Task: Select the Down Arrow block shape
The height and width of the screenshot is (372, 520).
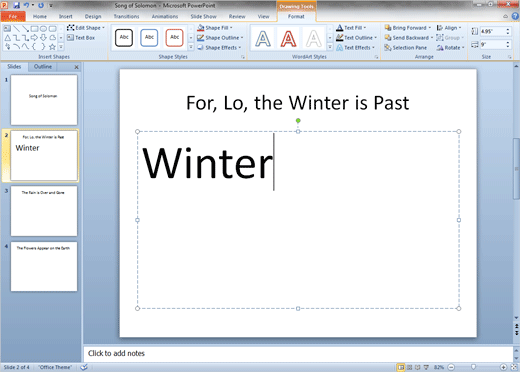Action: pyautogui.click(x=43, y=38)
